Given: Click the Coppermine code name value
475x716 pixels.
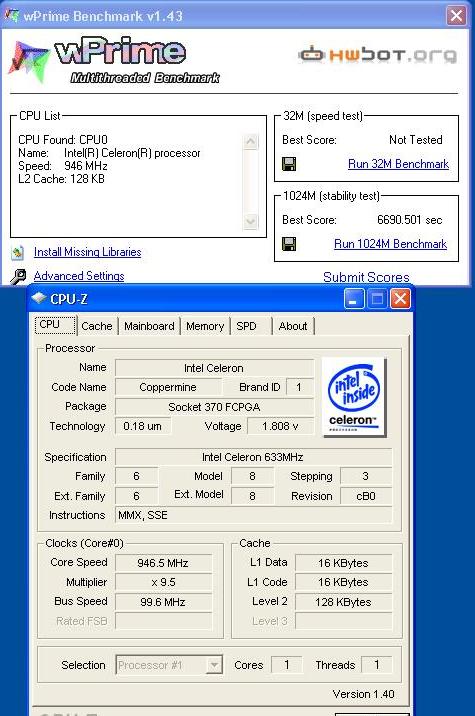Looking at the screenshot, I should 168,387.
